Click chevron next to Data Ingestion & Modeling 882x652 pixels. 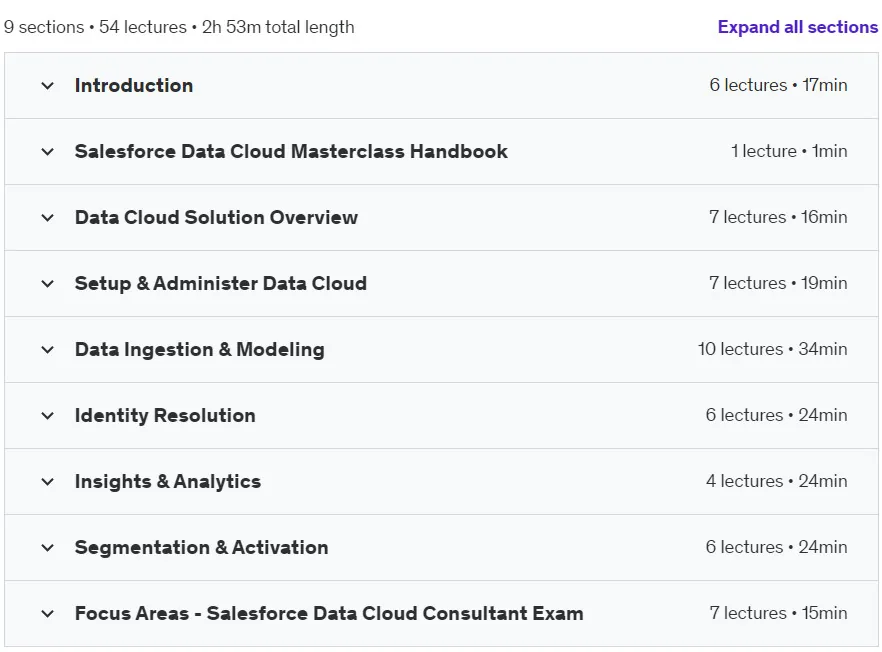click(48, 350)
